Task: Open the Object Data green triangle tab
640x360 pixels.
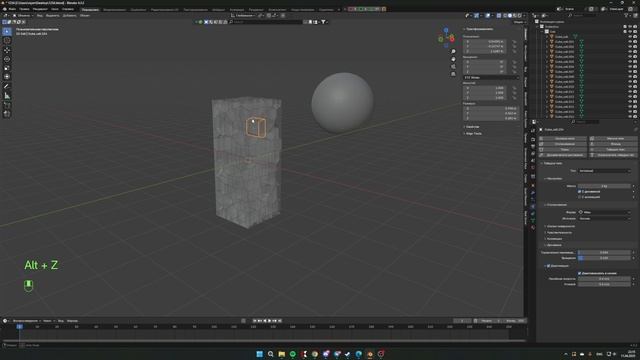Action: click(x=533, y=220)
